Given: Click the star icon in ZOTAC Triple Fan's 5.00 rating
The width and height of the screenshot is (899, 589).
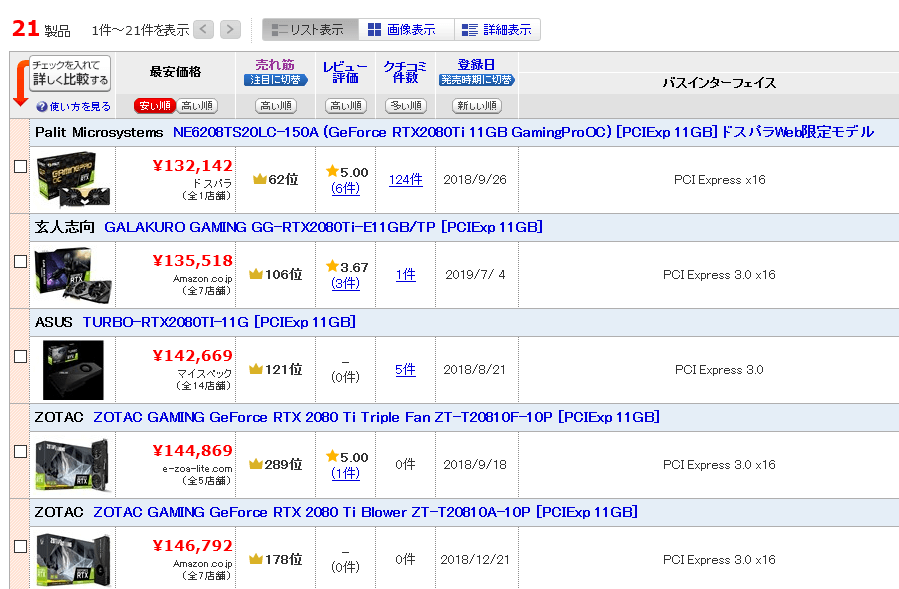Looking at the screenshot, I should pos(332,456).
